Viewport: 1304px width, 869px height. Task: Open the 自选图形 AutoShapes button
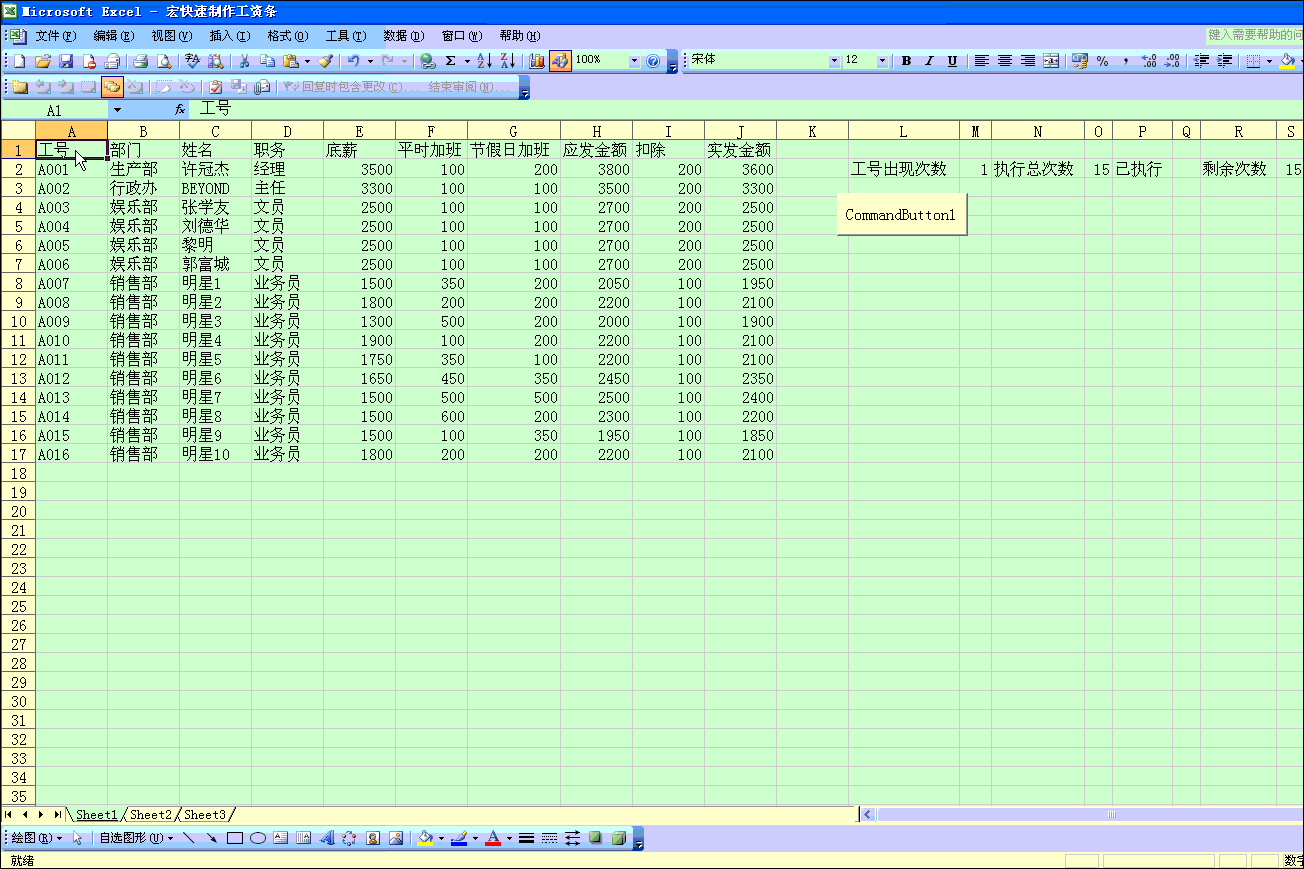pos(135,838)
